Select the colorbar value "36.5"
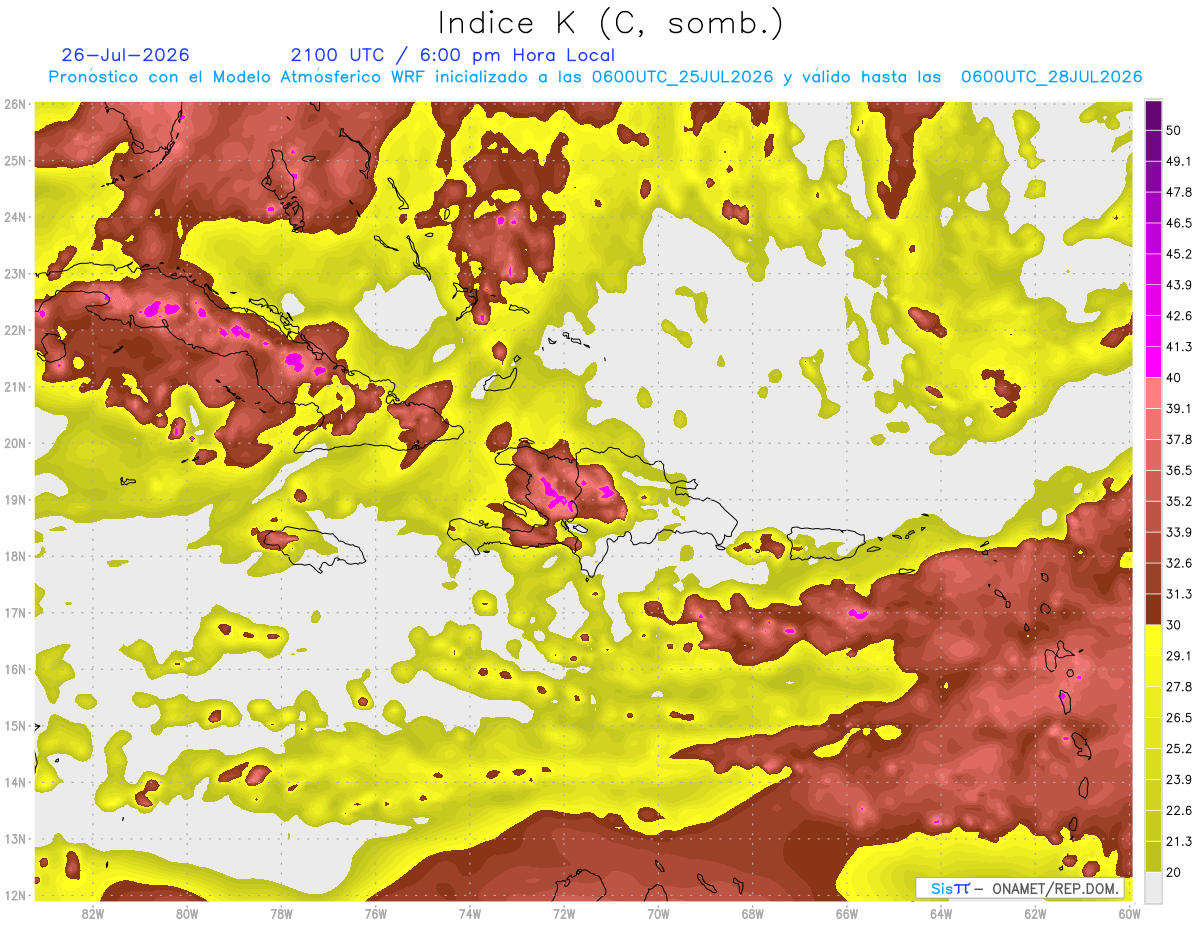 click(1178, 470)
